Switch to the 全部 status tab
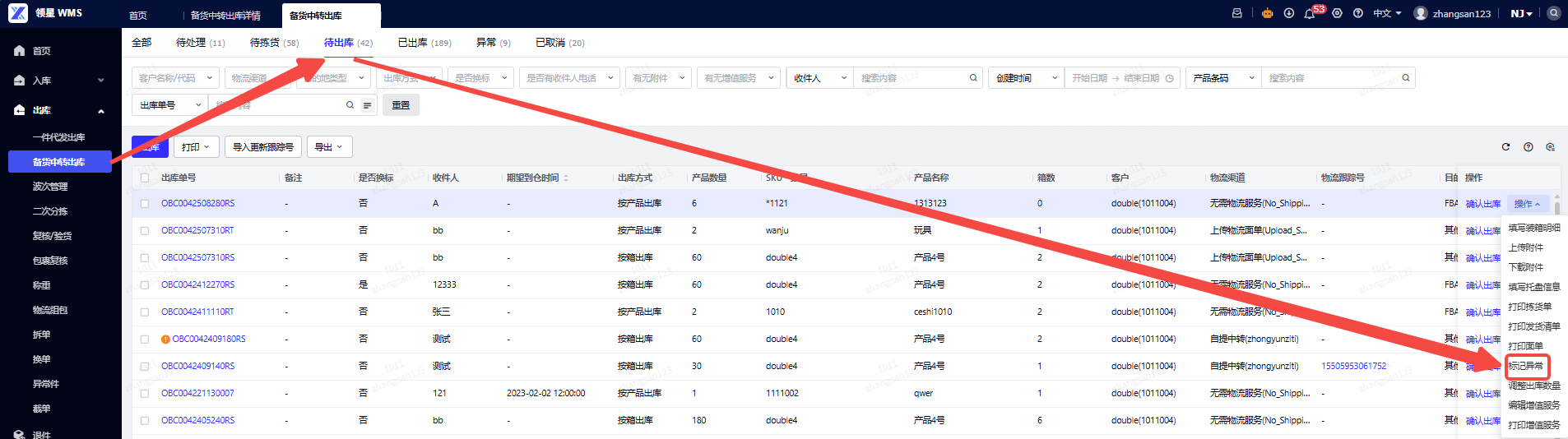The width and height of the screenshot is (1568, 439). point(141,43)
